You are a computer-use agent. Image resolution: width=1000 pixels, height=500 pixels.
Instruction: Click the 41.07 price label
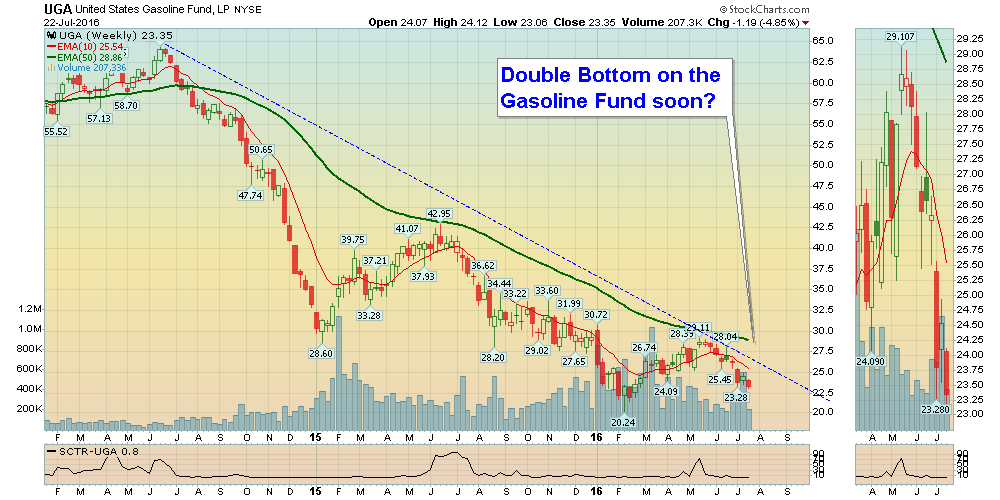pyautogui.click(x=406, y=228)
